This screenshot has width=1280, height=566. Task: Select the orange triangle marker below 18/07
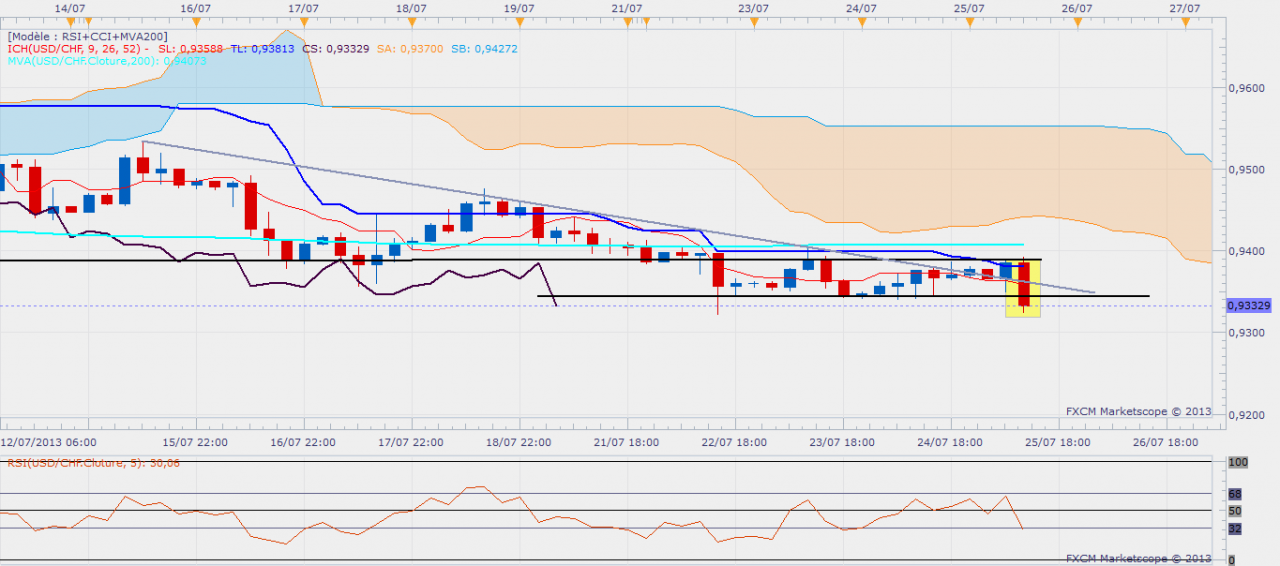point(410,20)
